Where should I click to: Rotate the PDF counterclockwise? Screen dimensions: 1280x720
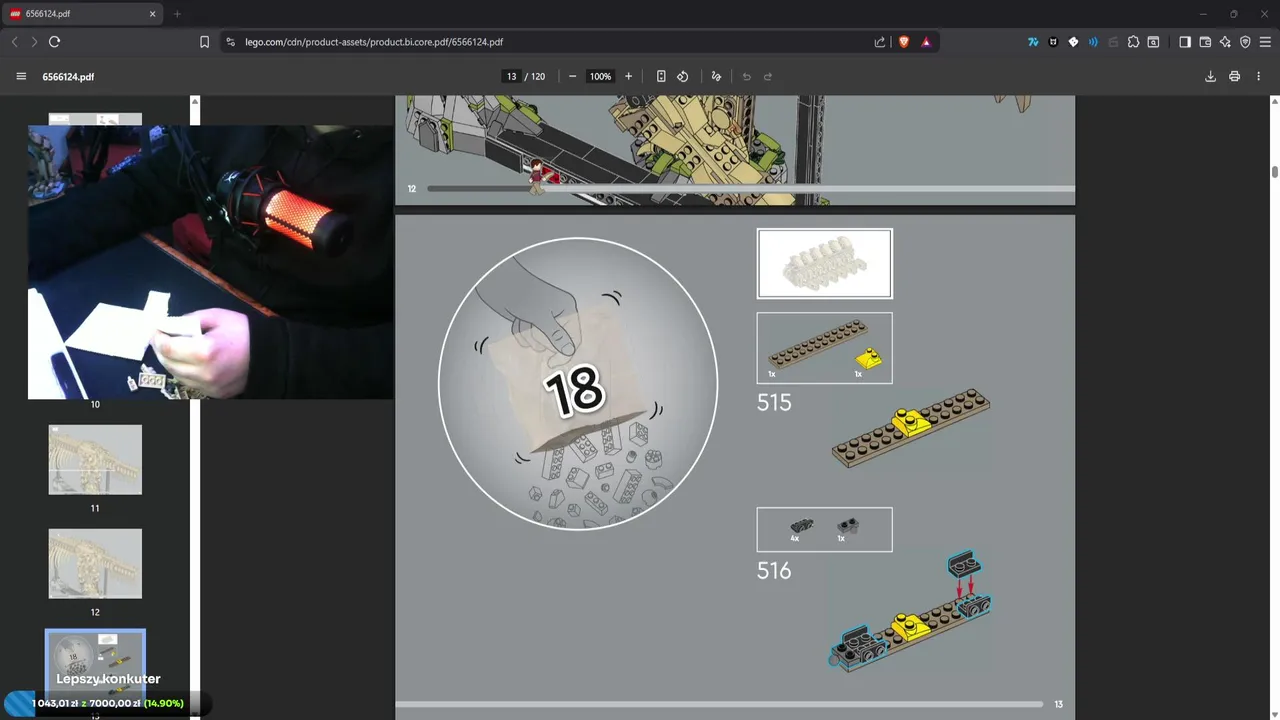pyautogui.click(x=683, y=76)
